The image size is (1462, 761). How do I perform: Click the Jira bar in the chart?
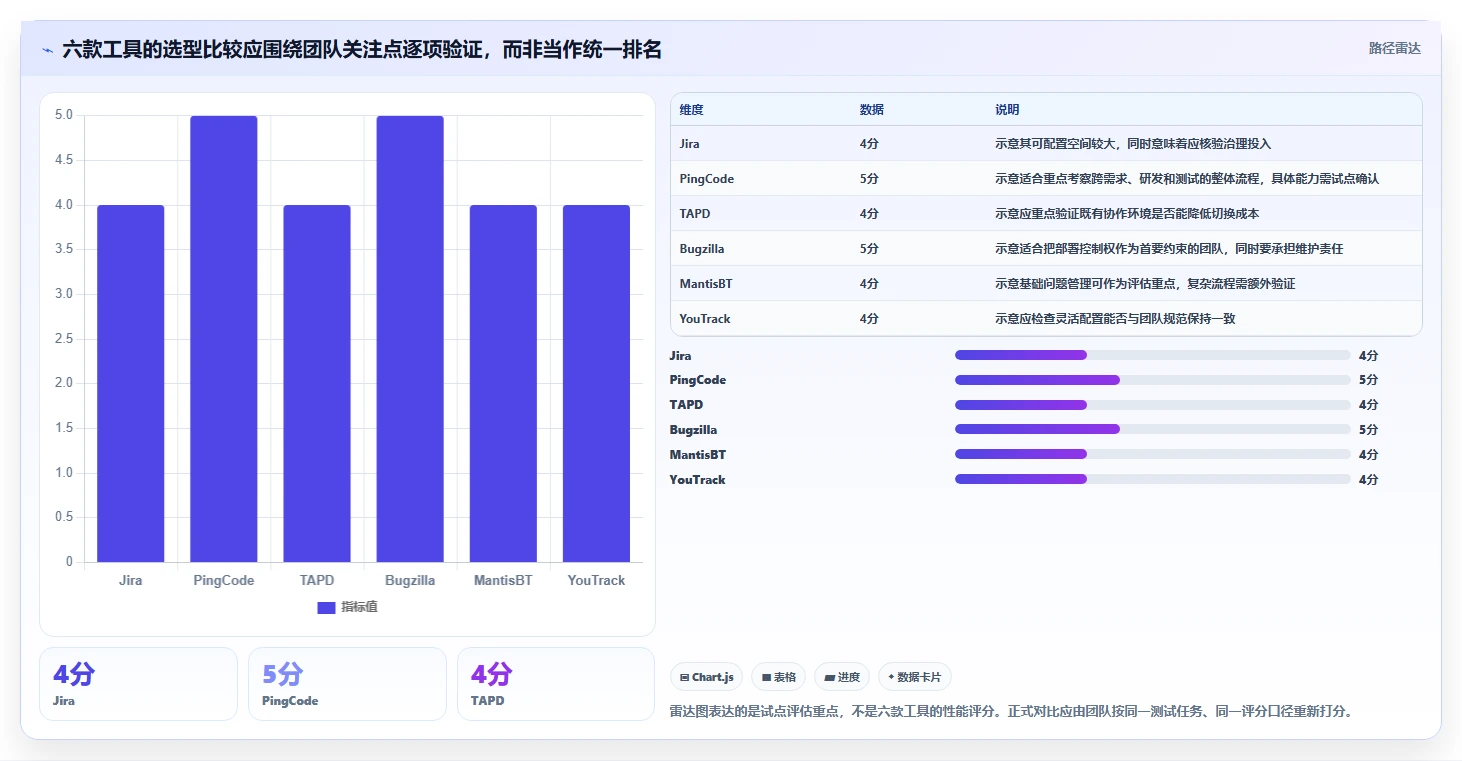[x=131, y=384]
